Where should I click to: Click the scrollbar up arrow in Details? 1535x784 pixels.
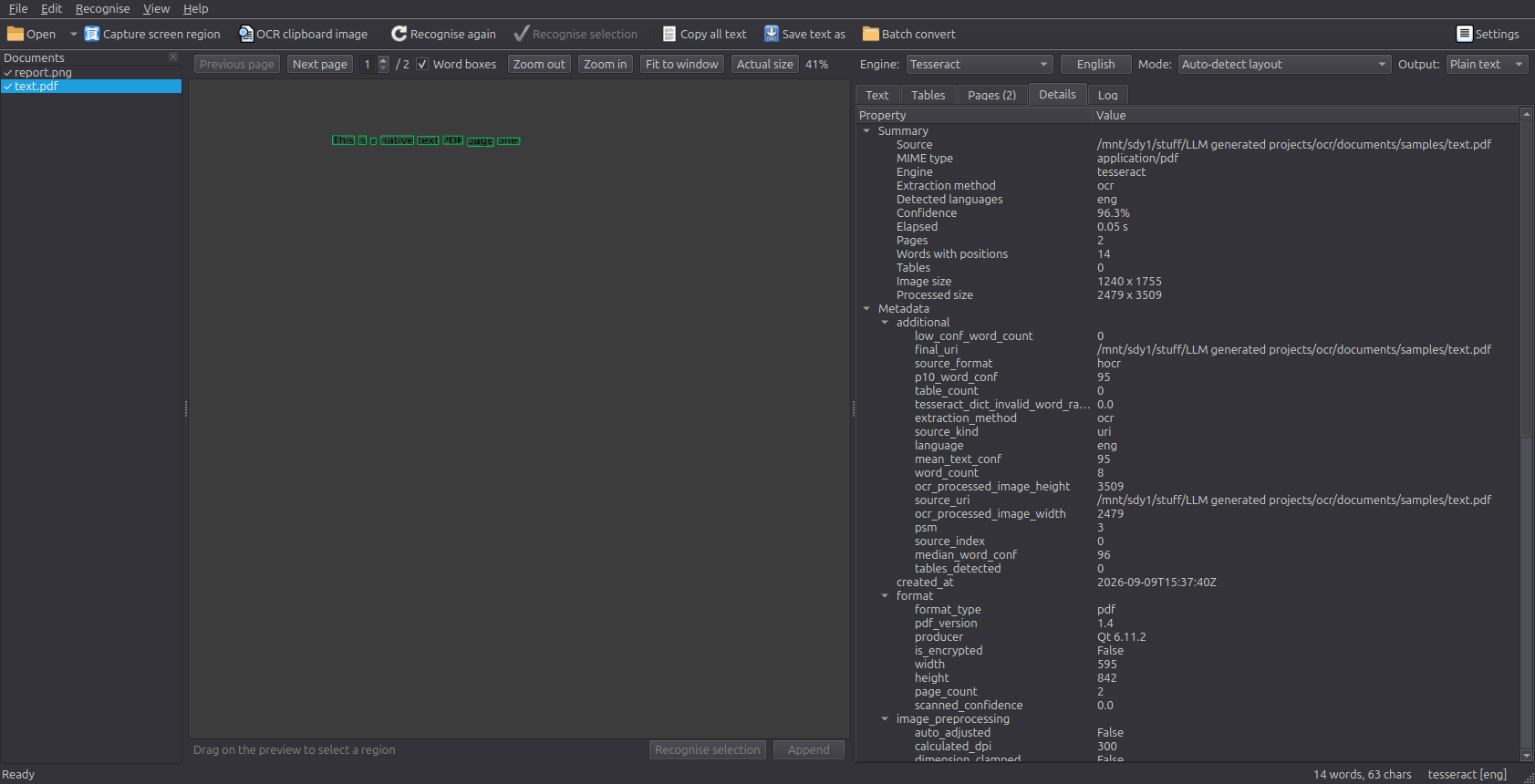[x=1526, y=113]
